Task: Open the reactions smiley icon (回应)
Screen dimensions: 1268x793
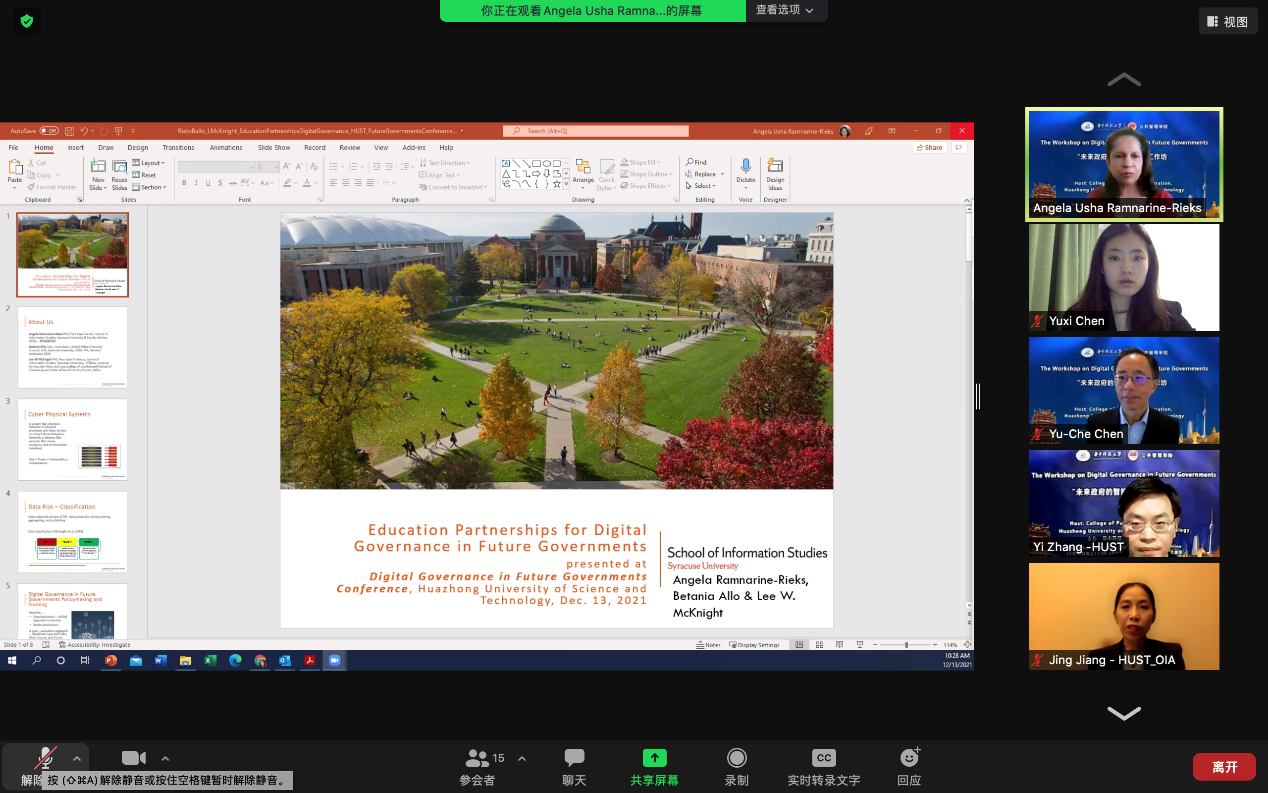Action: click(x=909, y=758)
